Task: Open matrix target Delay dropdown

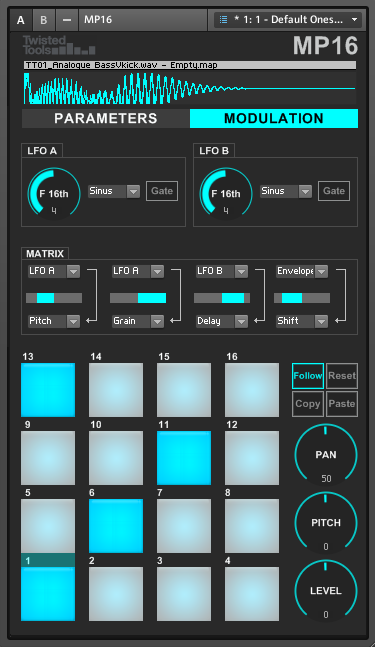Action: [222, 321]
